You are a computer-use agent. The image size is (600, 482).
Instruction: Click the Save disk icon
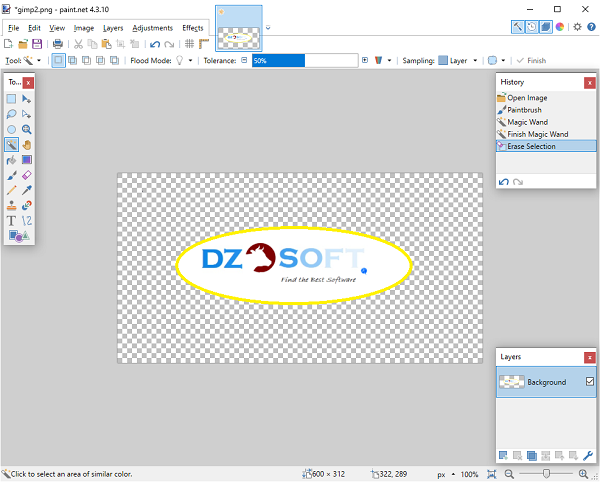pyautogui.click(x=37, y=44)
